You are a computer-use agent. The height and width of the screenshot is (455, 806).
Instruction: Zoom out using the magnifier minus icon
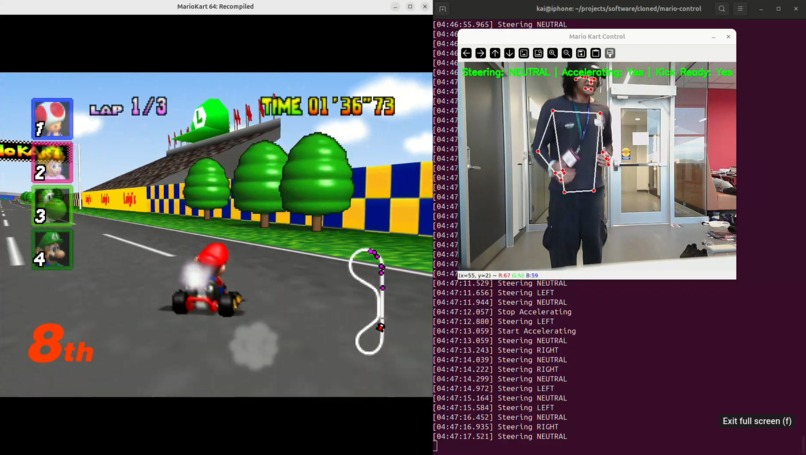pyautogui.click(x=567, y=53)
